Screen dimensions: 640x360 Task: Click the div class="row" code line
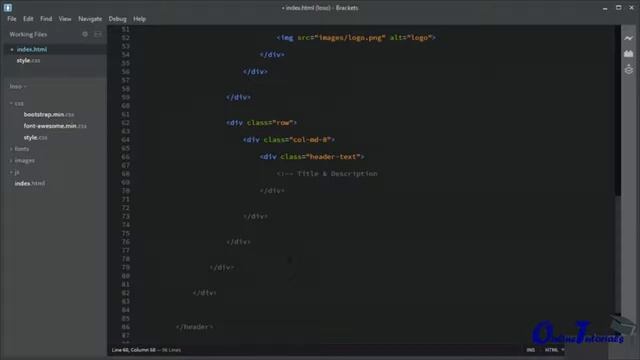point(261,122)
